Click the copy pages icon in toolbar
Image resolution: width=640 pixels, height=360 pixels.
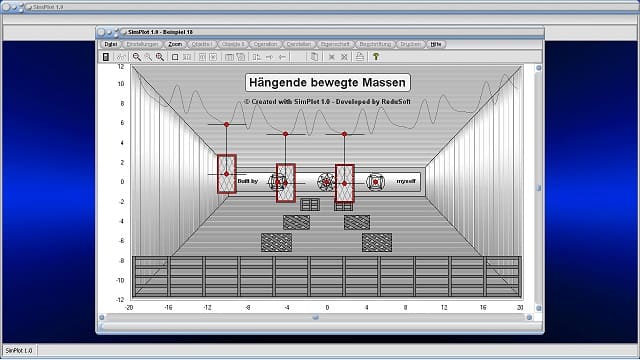314,57
